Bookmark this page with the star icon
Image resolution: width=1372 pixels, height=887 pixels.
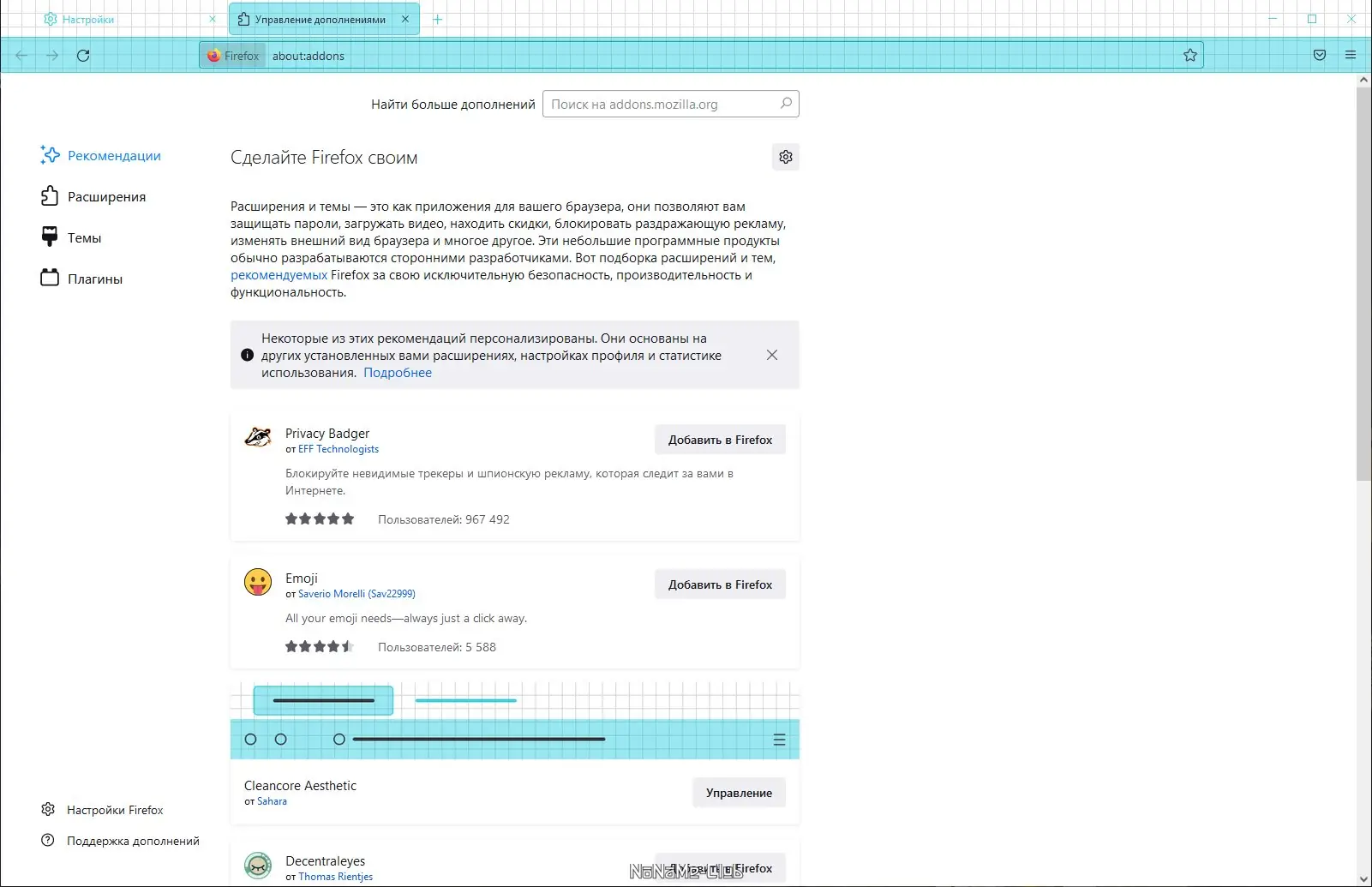click(x=1190, y=56)
